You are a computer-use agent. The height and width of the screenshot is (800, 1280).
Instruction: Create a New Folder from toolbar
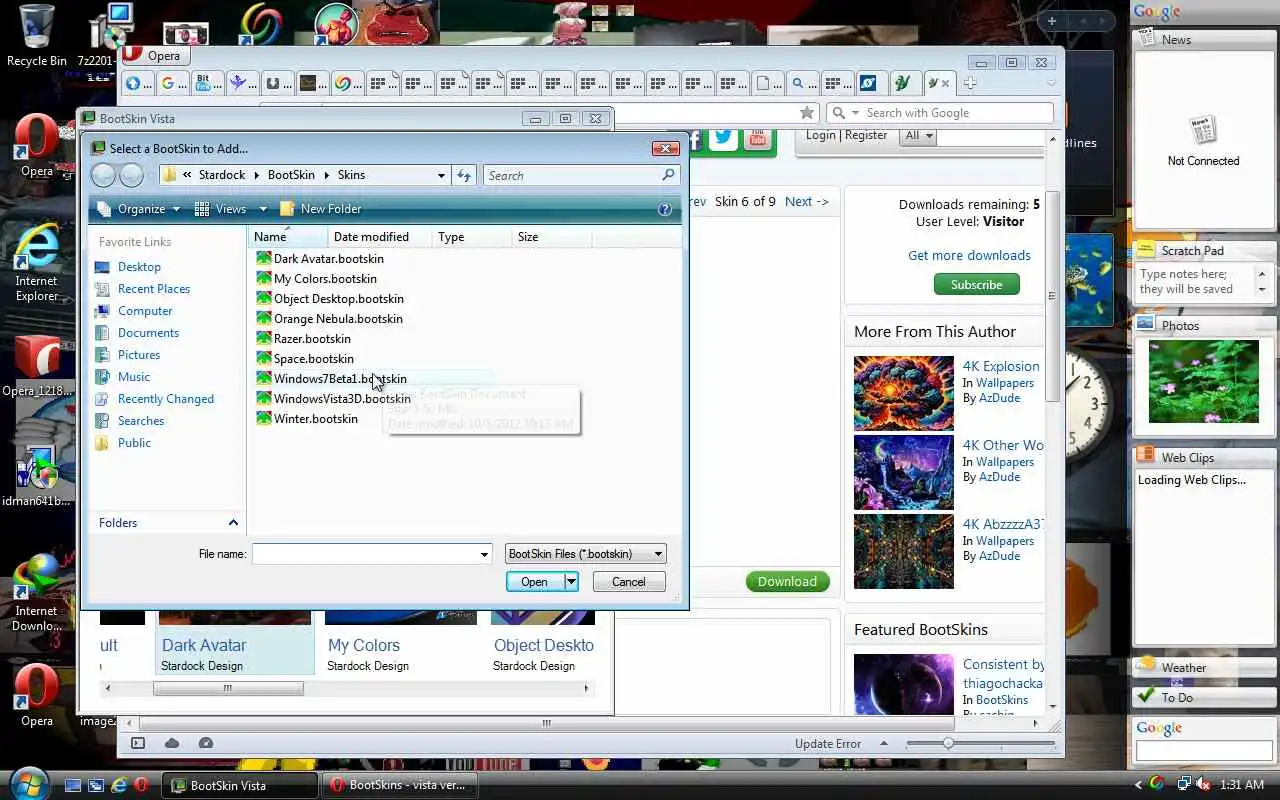pyautogui.click(x=321, y=209)
